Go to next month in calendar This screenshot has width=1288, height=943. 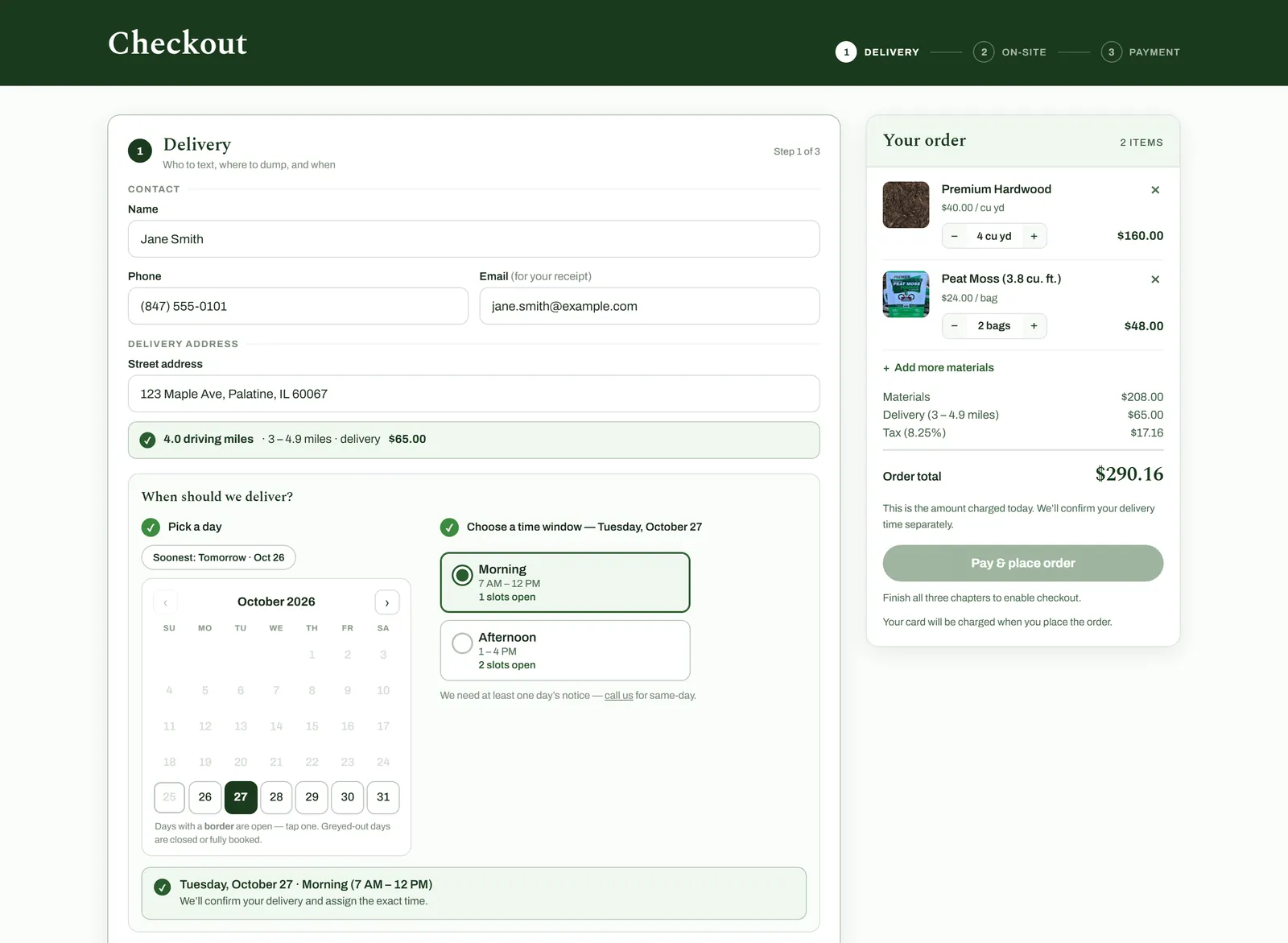click(387, 602)
